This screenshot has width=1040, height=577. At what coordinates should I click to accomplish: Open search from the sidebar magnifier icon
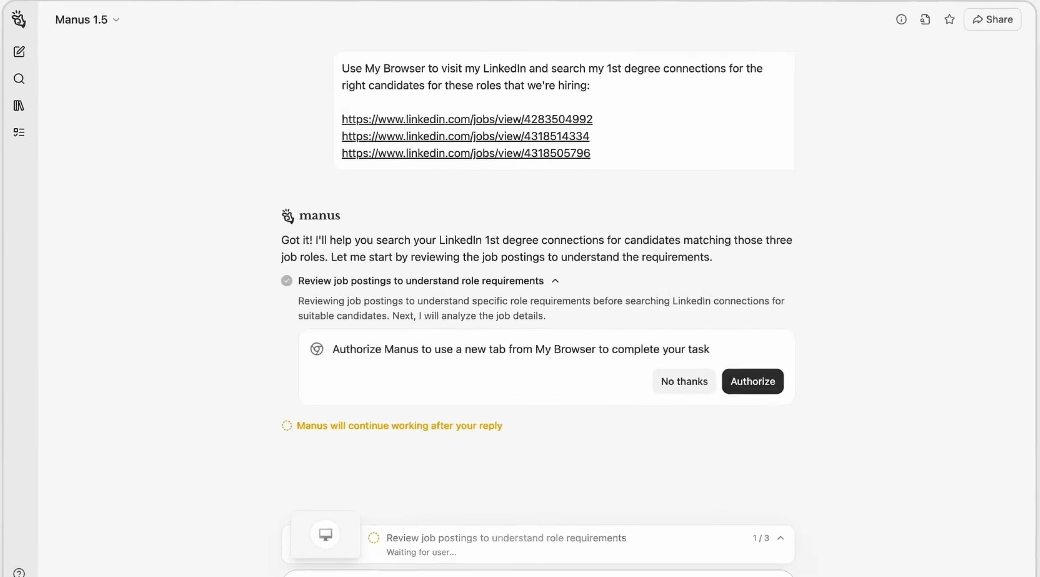click(x=19, y=78)
